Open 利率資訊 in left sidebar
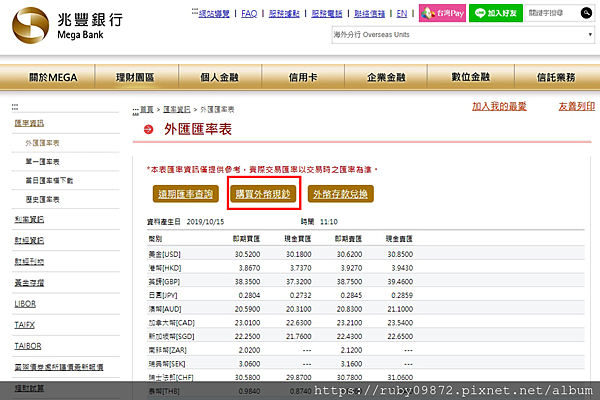Screen dimensions: 600x400 click(29, 219)
